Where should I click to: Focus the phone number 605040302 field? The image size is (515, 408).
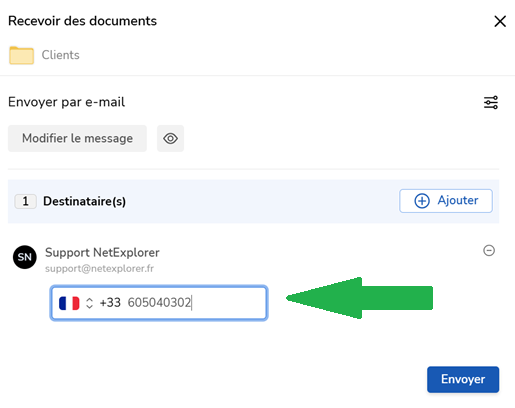pos(159,303)
